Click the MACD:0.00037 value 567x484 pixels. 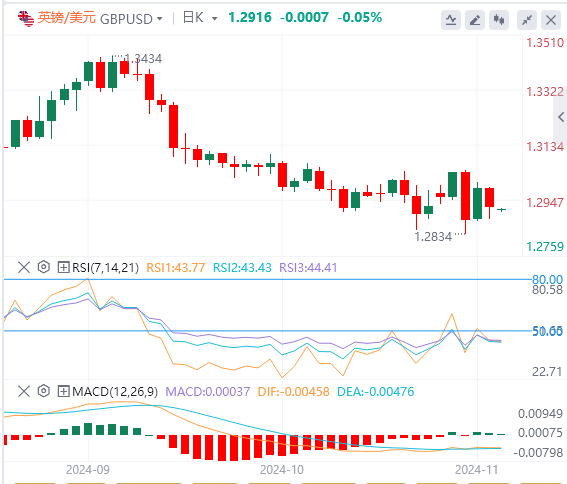(208, 391)
